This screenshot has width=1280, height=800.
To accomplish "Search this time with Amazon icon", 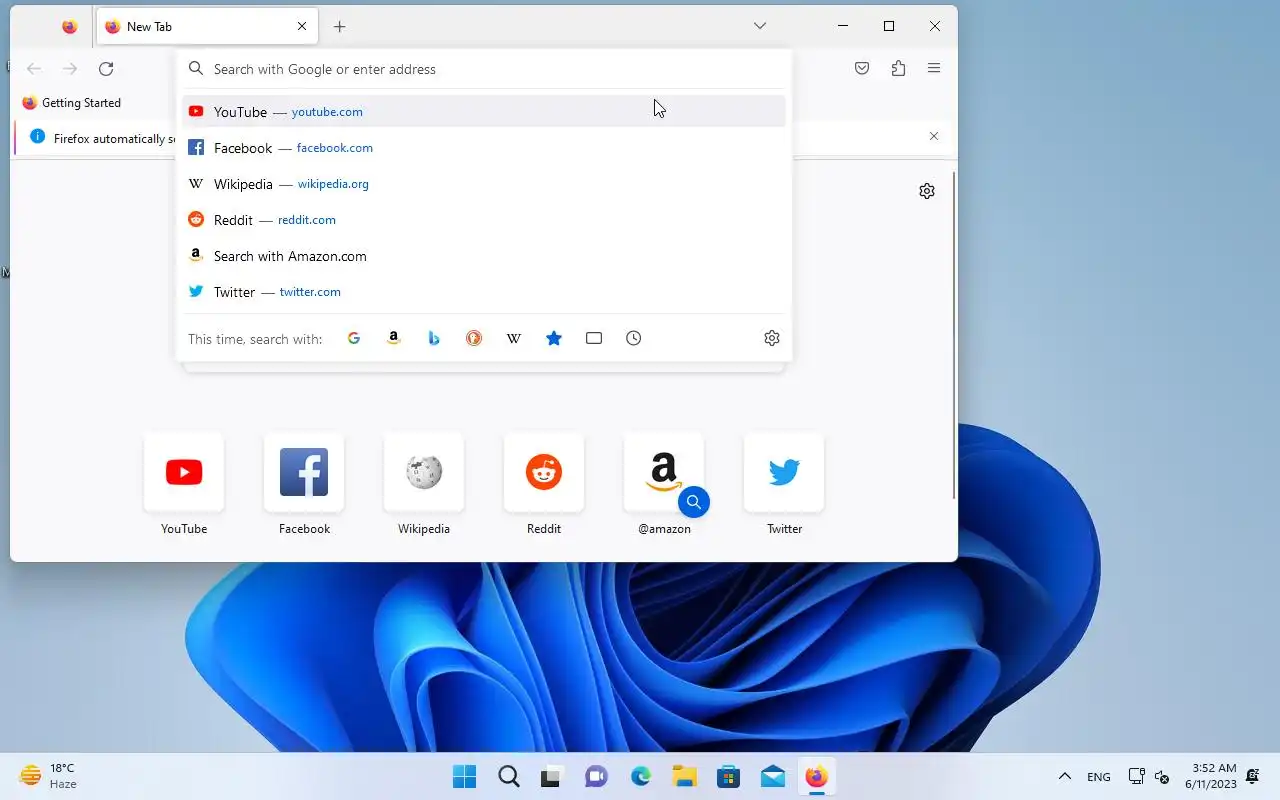I will pos(394,338).
